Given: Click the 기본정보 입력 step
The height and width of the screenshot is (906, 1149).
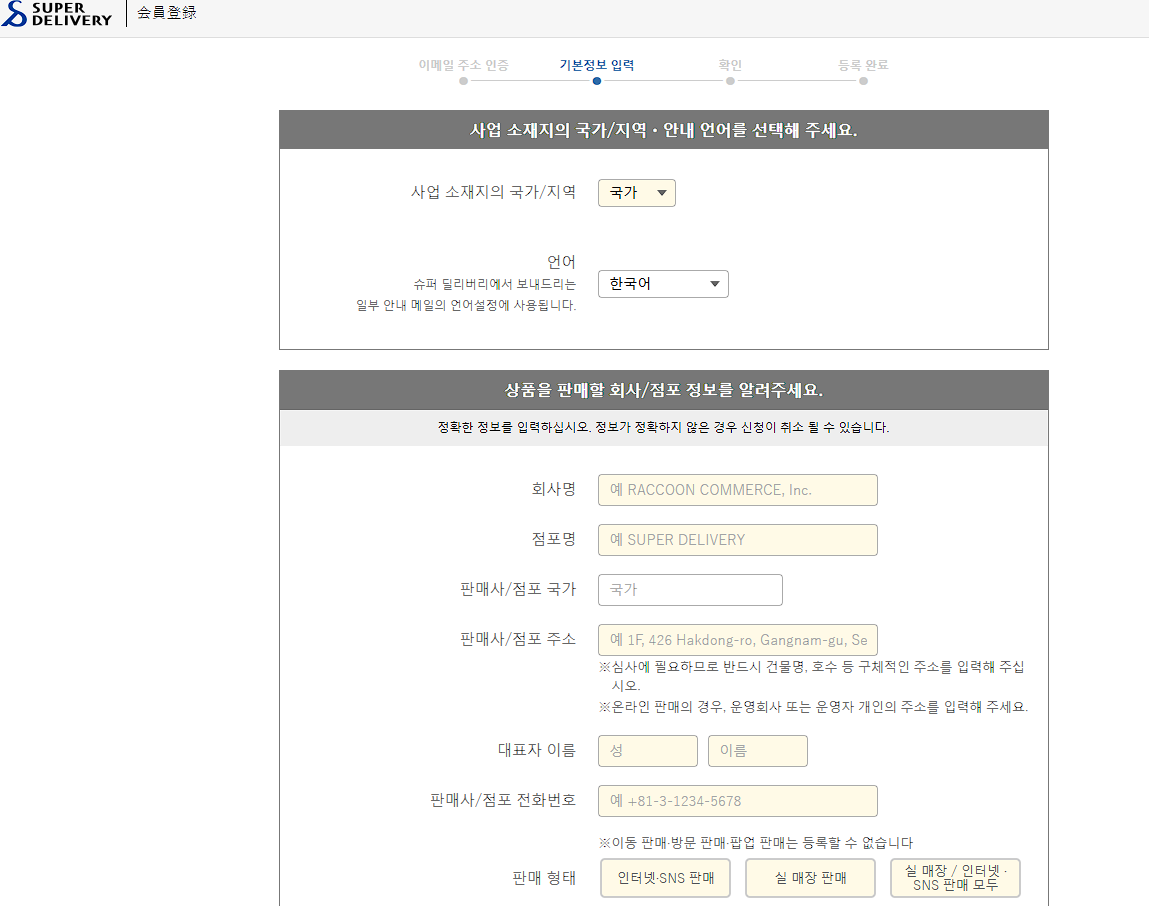Looking at the screenshot, I should point(596,65).
